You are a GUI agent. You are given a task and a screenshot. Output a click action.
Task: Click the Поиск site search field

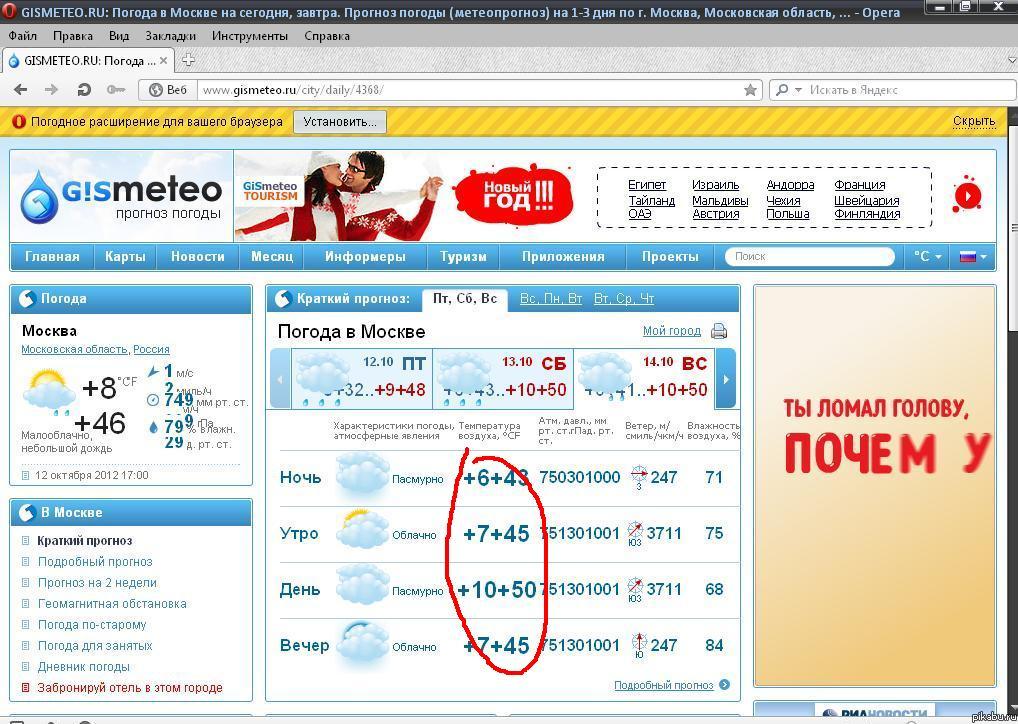point(808,257)
